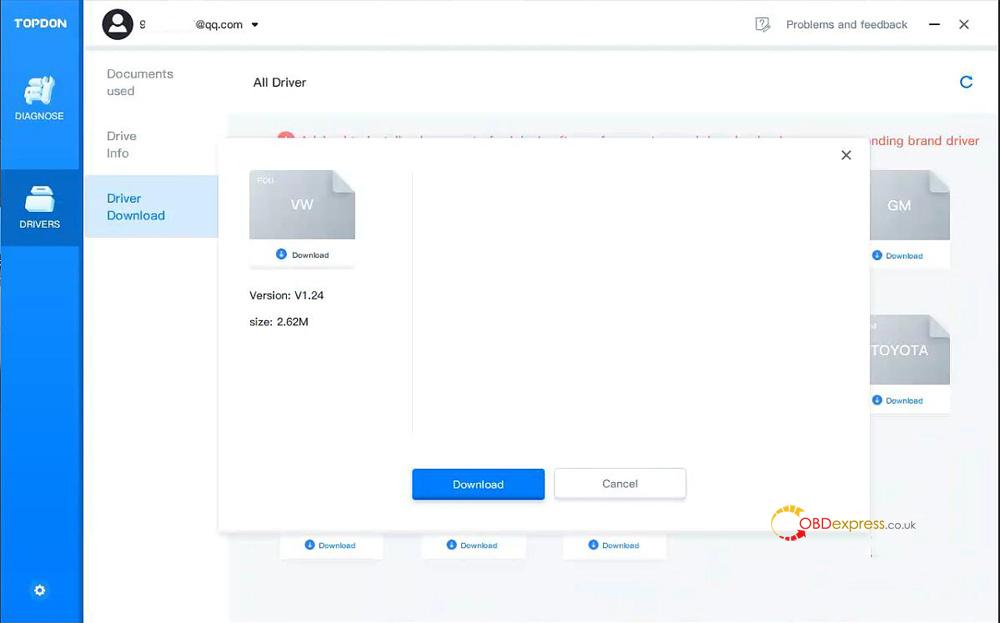Click the TOPDON logo
This screenshot has width=1000, height=623.
pos(40,24)
